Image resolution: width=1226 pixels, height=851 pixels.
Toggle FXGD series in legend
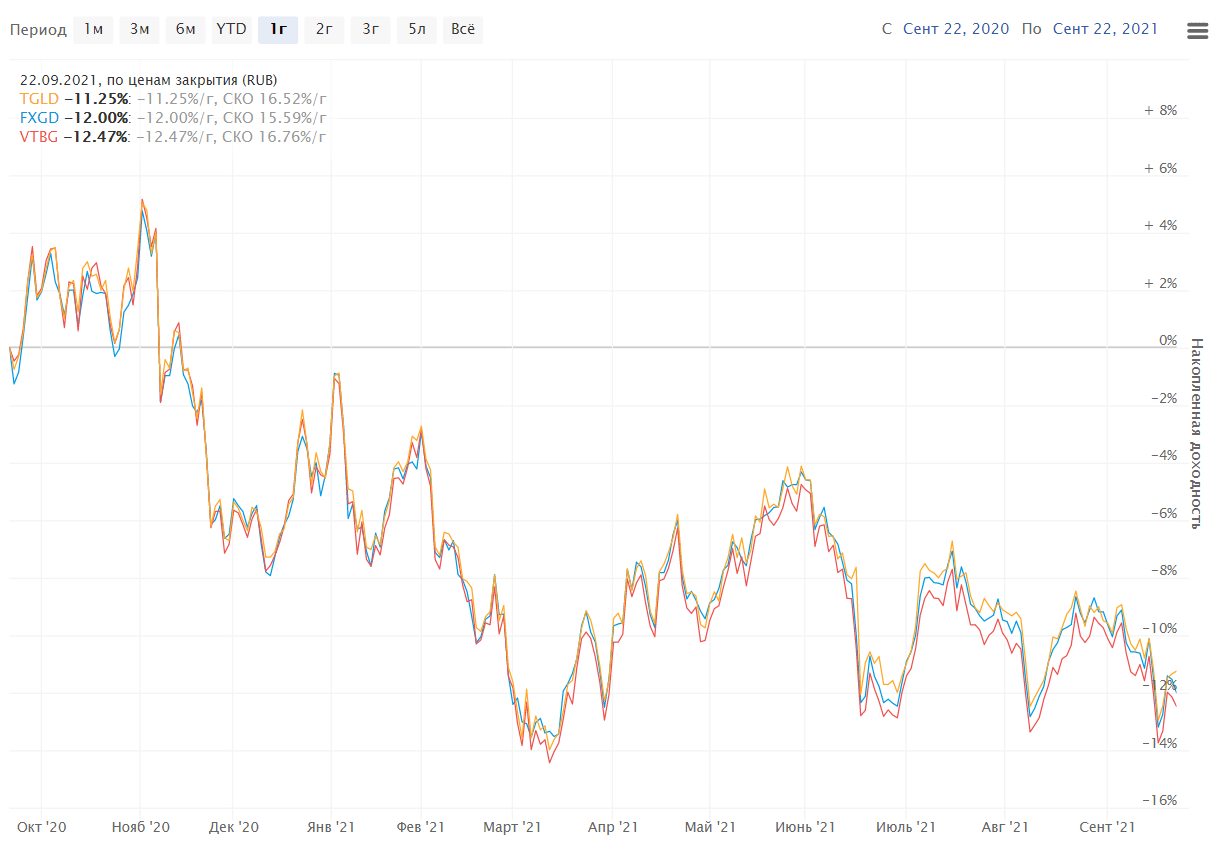click(x=37, y=117)
